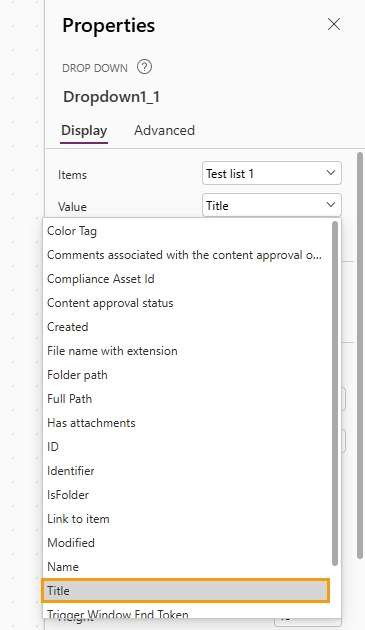
Task: Choose IsFolder option
Action: [x=187, y=495]
